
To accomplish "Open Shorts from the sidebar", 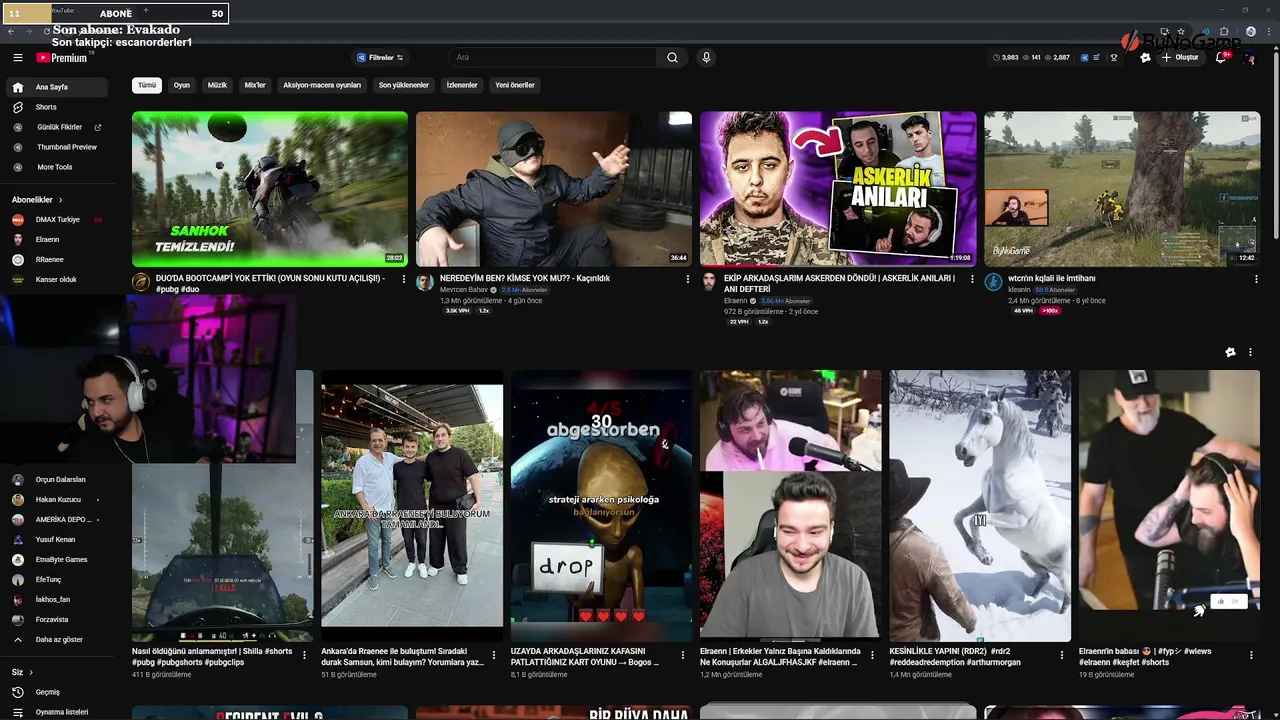I will (x=56, y=107).
